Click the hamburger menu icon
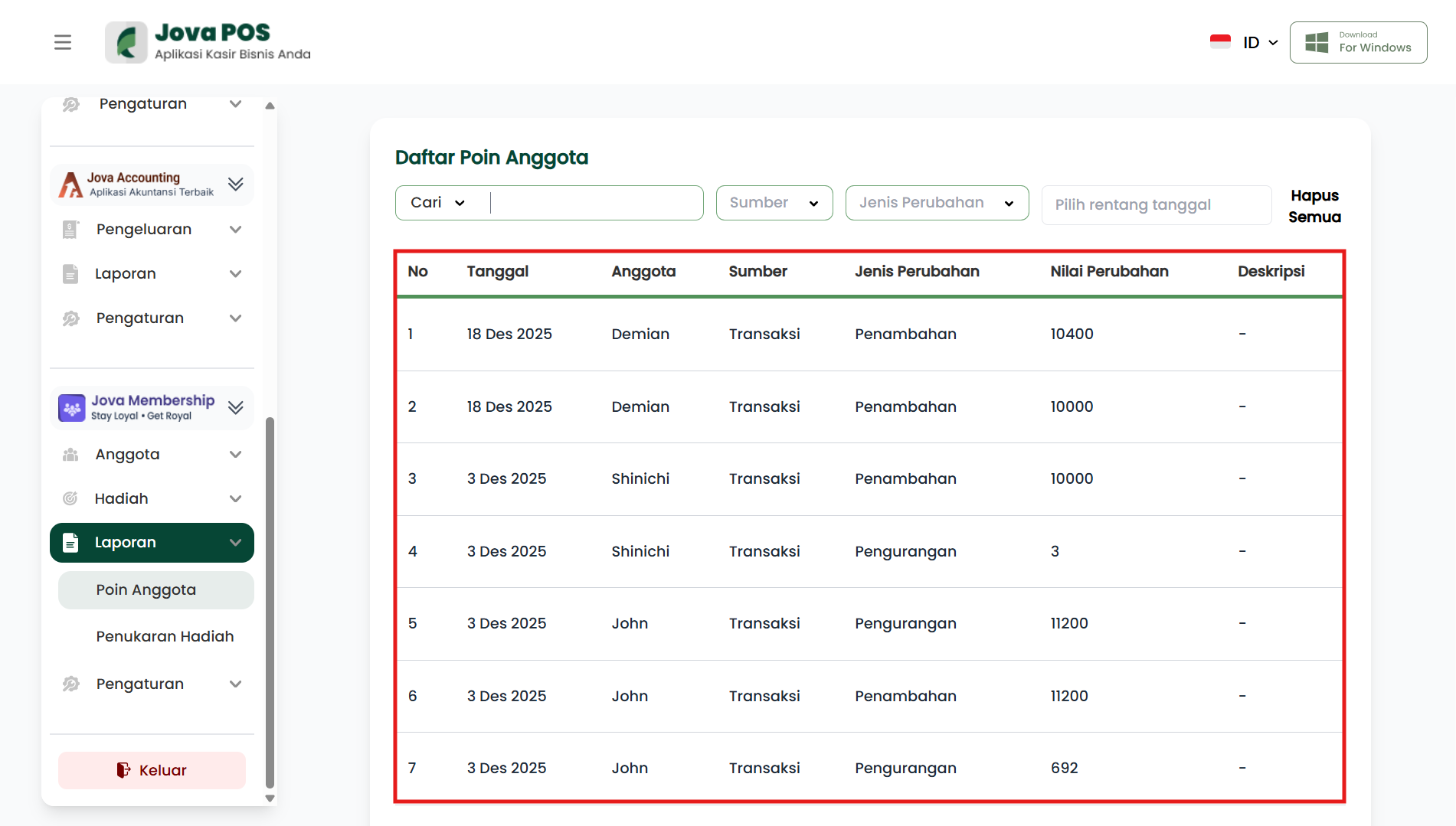 (x=63, y=42)
